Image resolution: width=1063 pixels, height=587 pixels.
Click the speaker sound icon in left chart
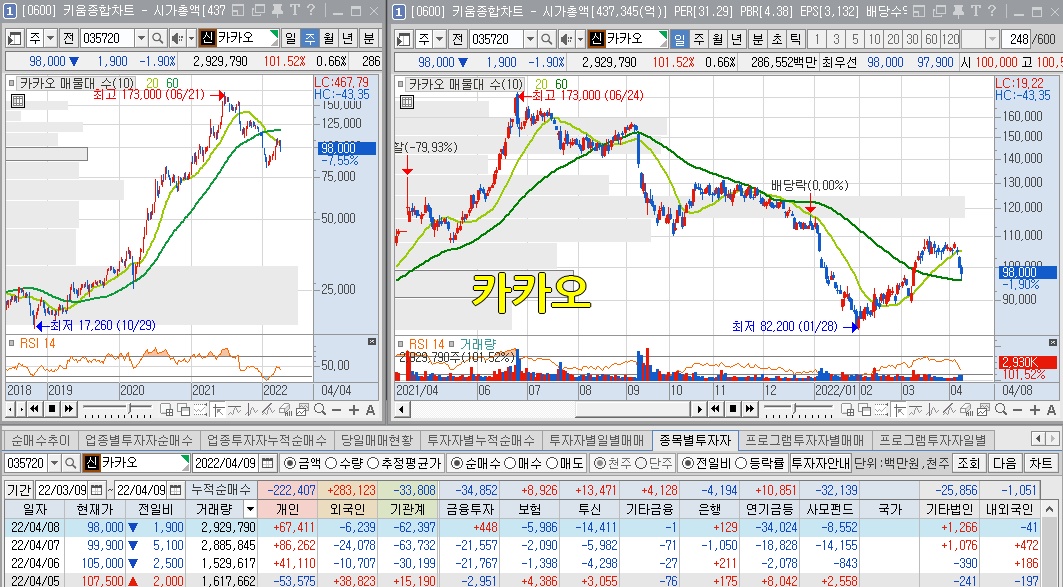click(177, 38)
